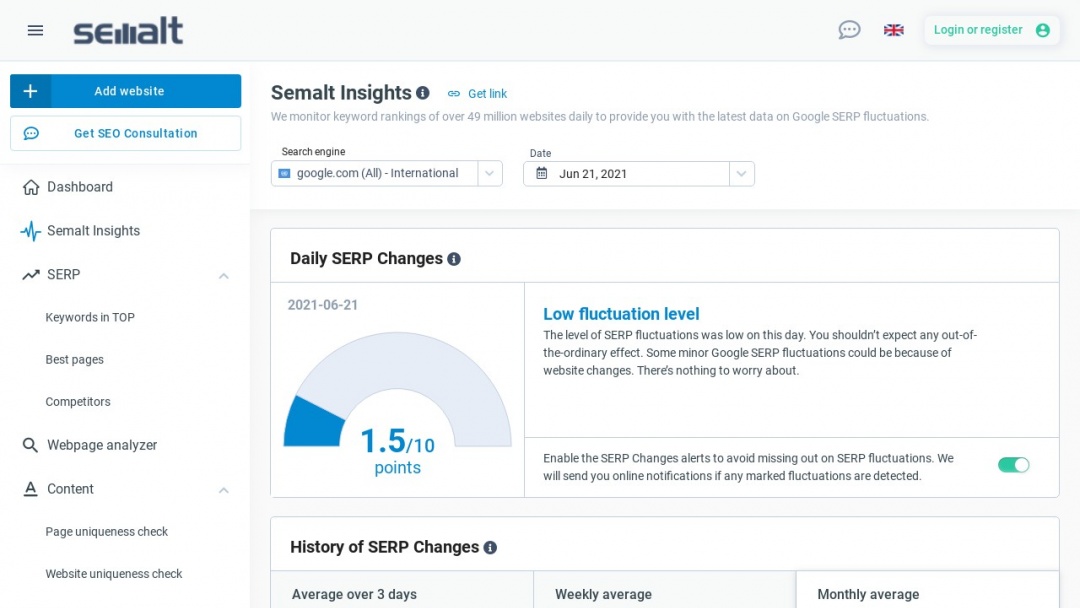
Task: Click the calendar icon in Date field
Action: [542, 173]
